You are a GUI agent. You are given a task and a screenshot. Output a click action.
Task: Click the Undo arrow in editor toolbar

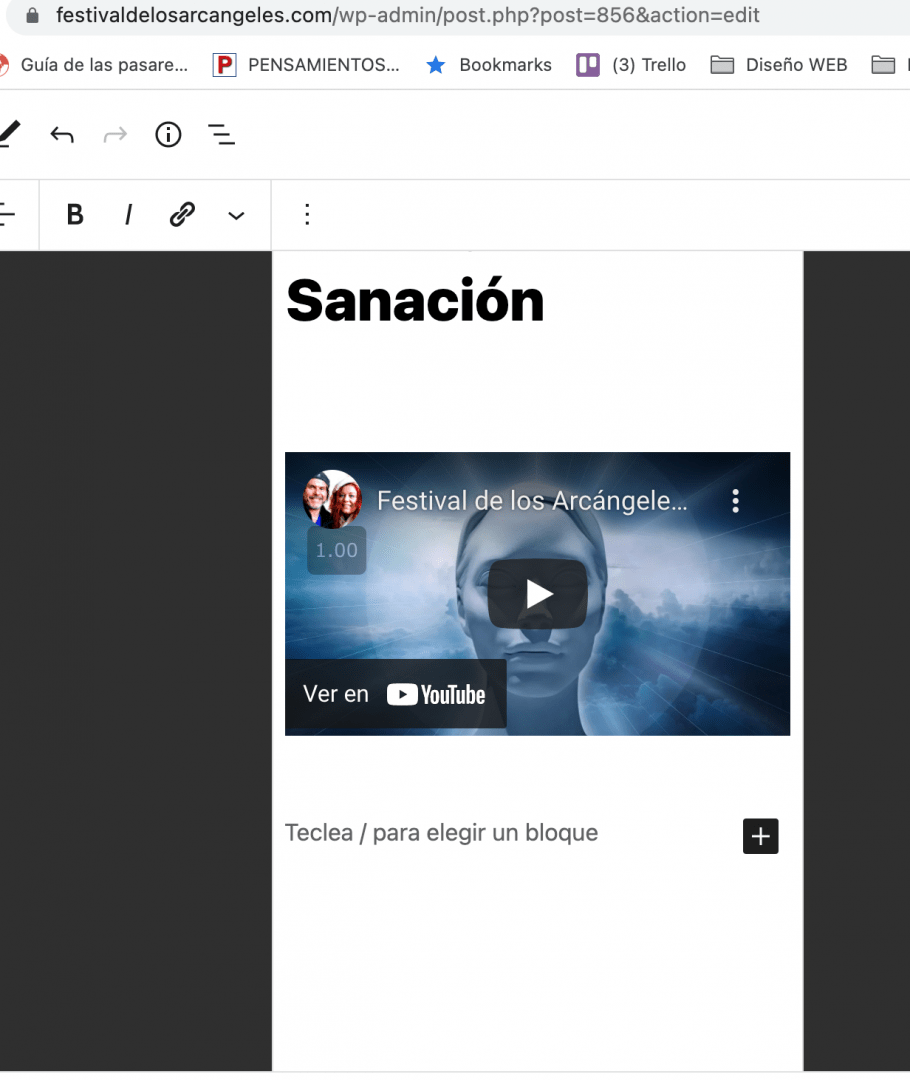(x=62, y=134)
